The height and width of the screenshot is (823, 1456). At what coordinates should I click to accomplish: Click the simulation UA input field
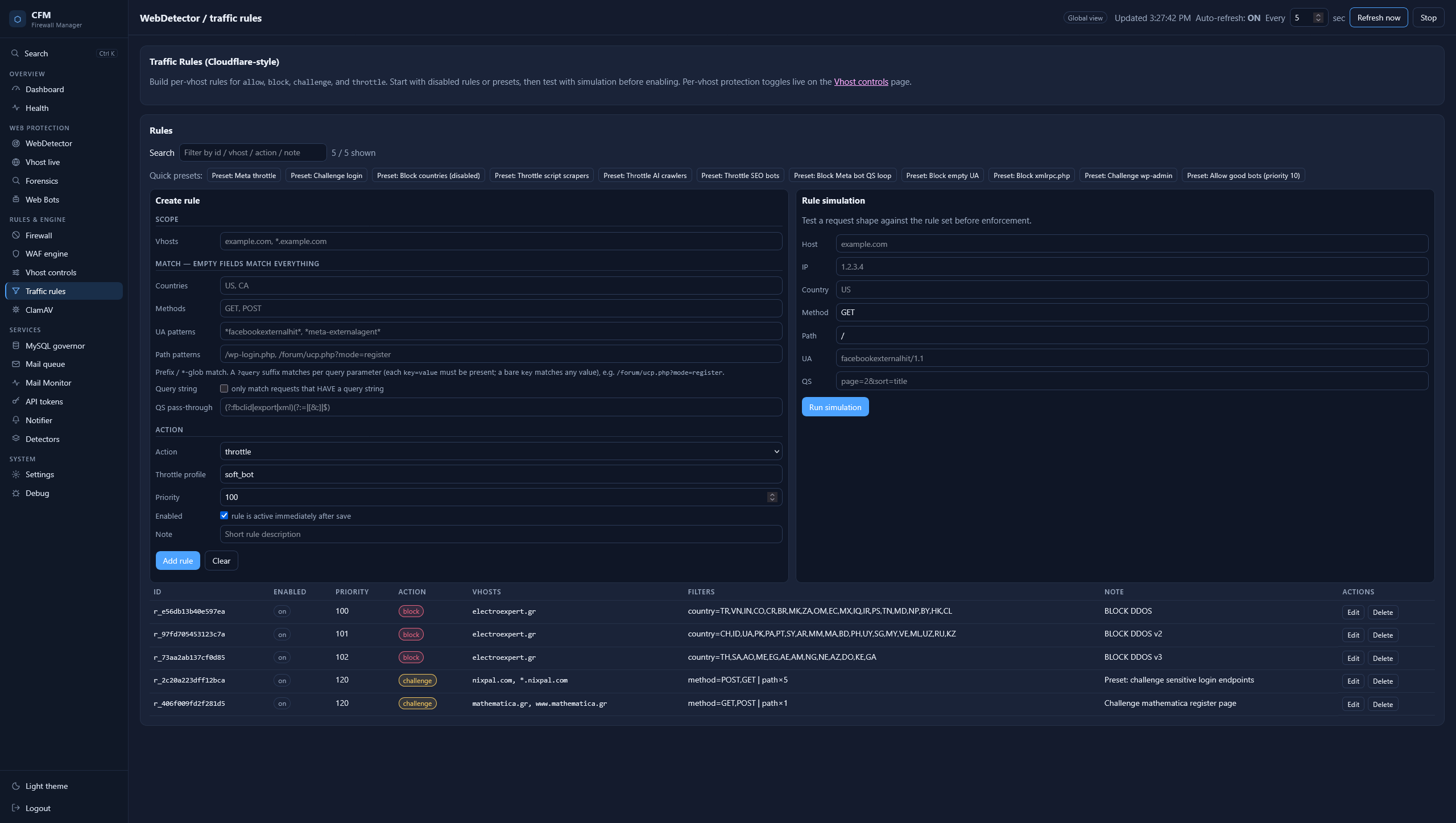click(1132, 358)
